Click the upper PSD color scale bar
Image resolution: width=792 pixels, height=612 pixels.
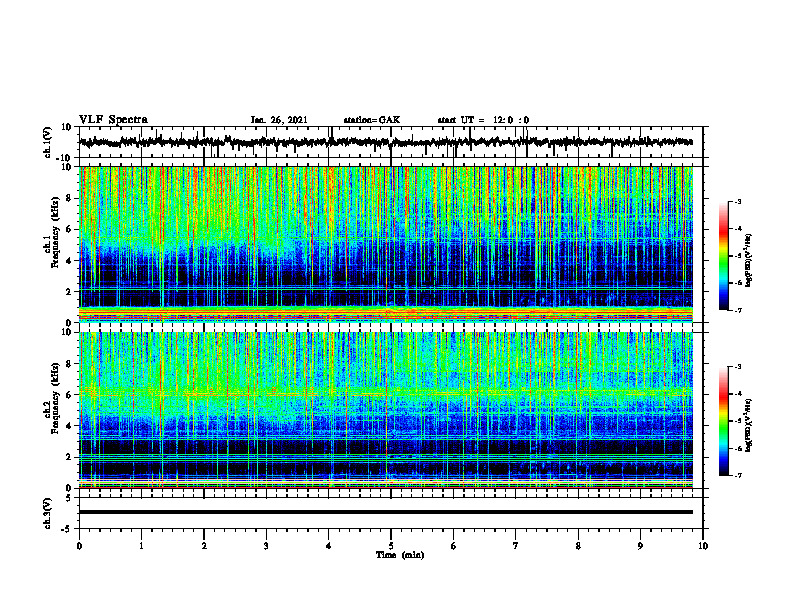(x=723, y=256)
